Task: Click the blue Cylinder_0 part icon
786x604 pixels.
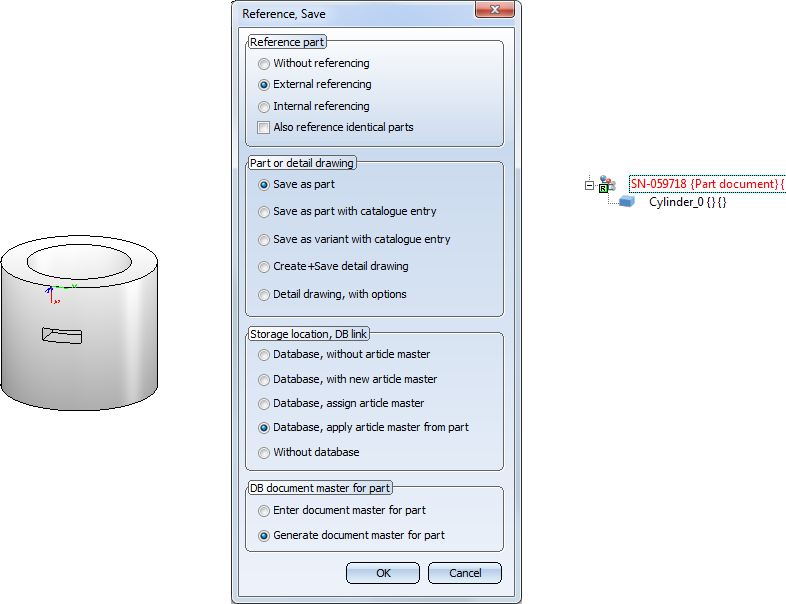Action: pos(627,202)
